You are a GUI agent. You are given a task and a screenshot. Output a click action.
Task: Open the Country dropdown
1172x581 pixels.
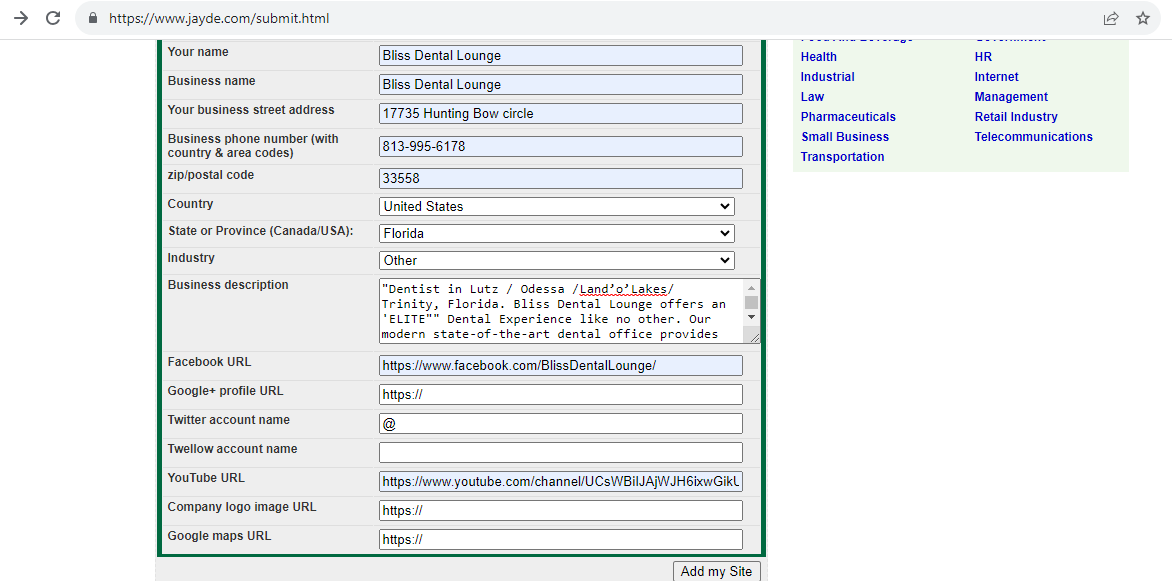(557, 206)
